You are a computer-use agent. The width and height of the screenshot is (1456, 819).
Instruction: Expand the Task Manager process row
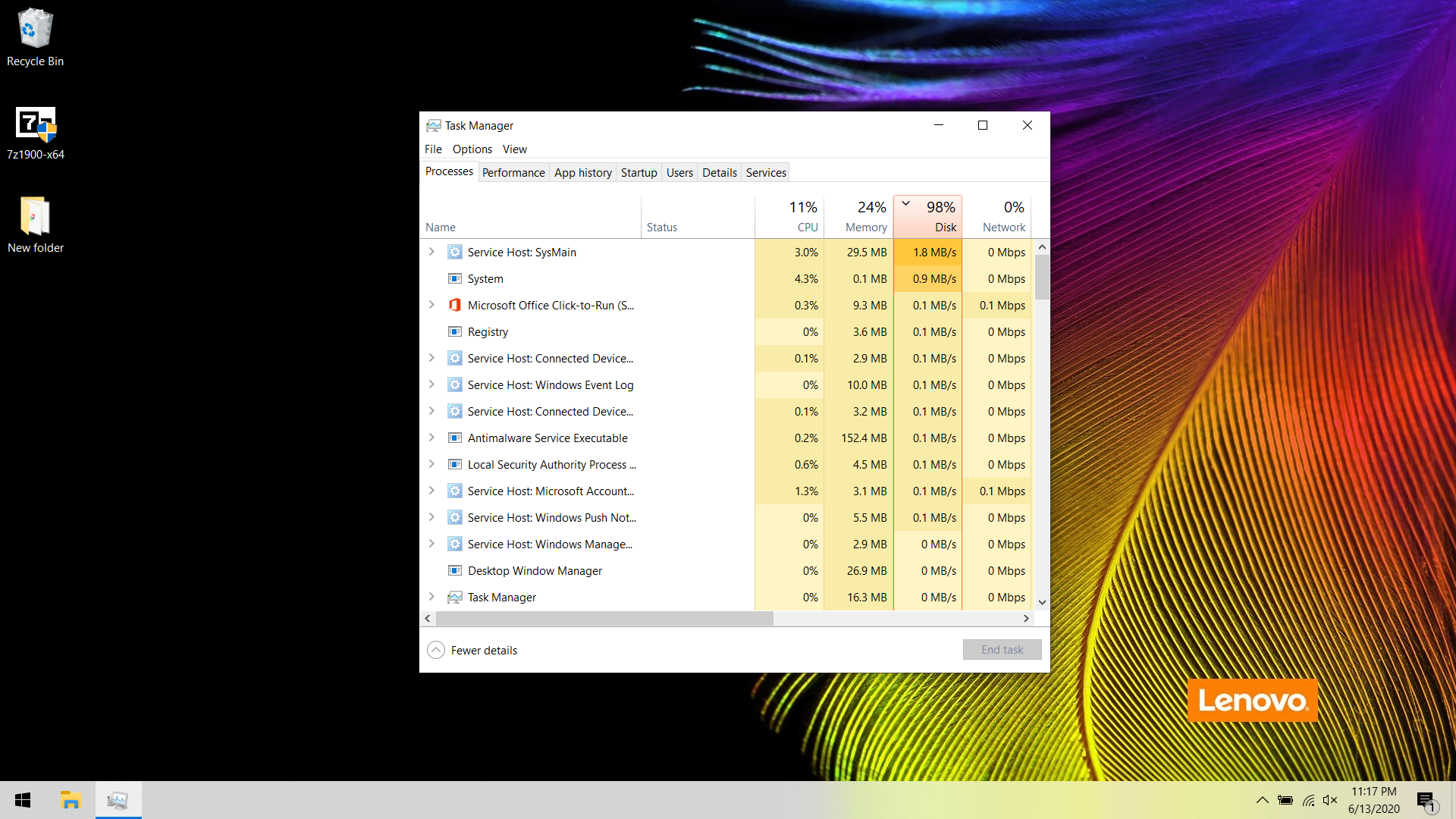tap(431, 597)
